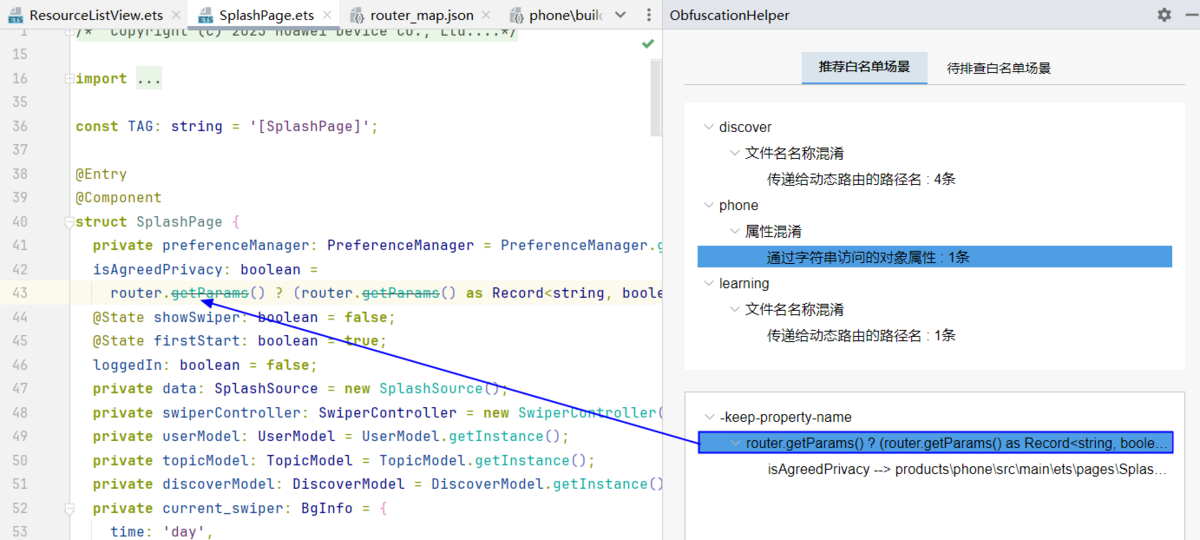Show hidden editor tabs dropdown arrow

coord(620,16)
